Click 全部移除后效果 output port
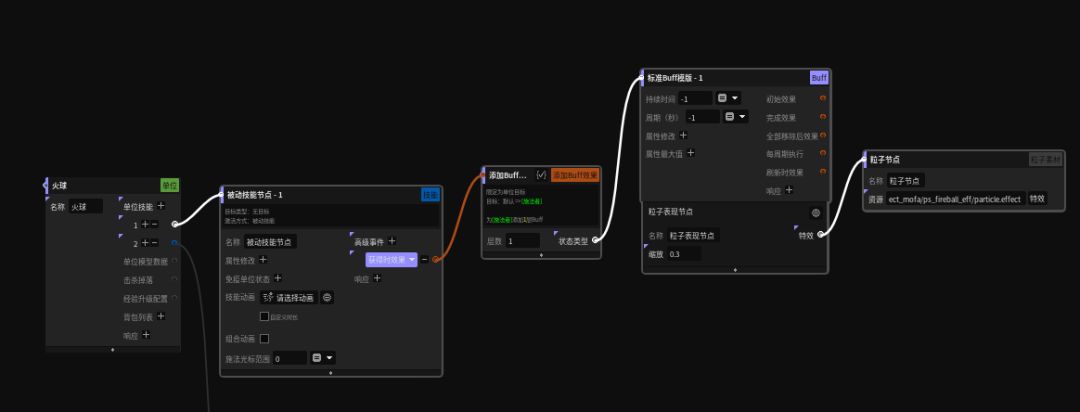Screen dimensions: 1080x412 coord(822,136)
